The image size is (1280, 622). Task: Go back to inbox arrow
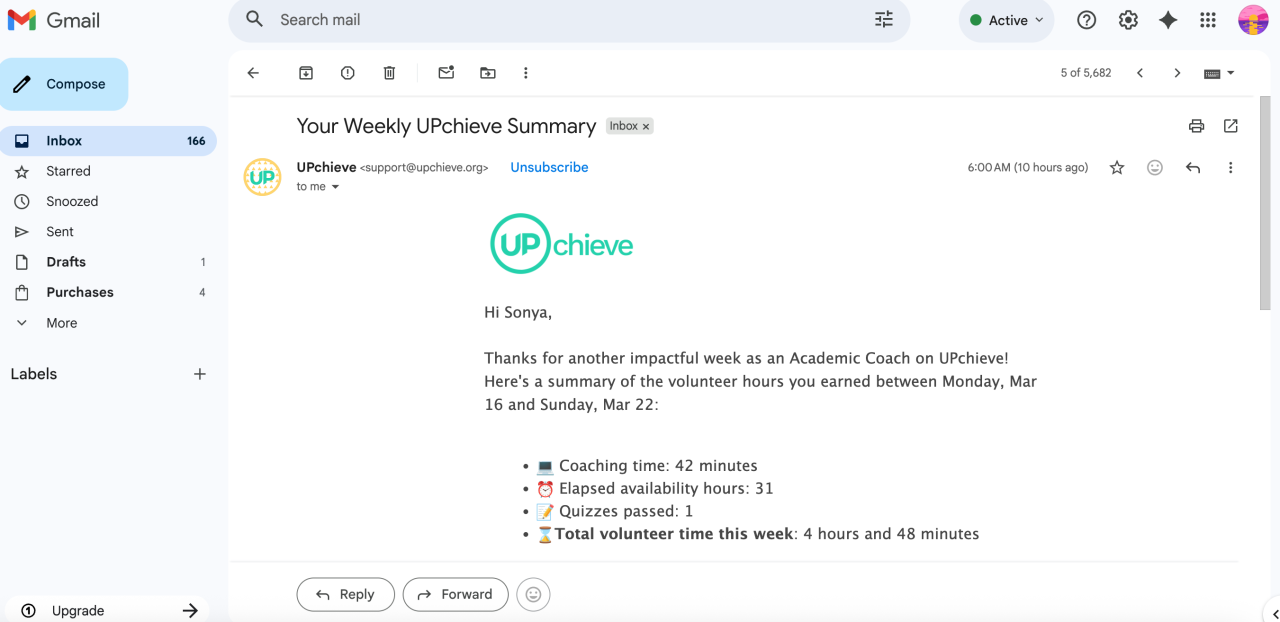(253, 73)
